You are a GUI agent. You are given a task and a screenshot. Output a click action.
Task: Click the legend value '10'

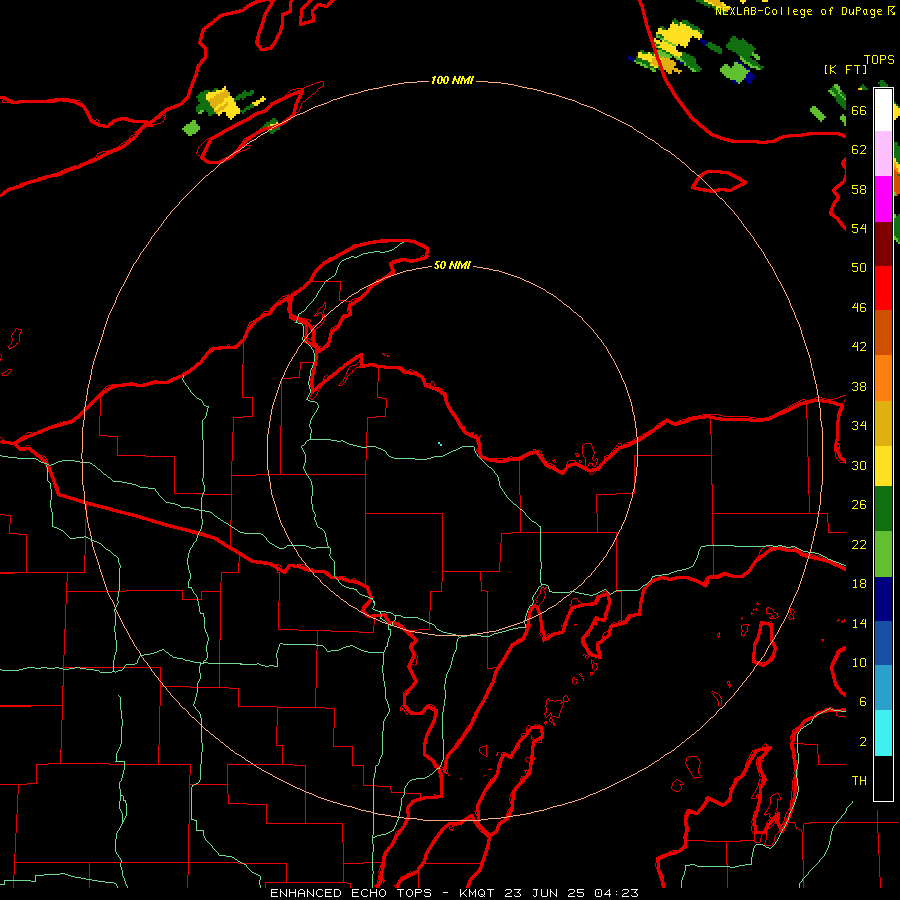click(x=859, y=662)
